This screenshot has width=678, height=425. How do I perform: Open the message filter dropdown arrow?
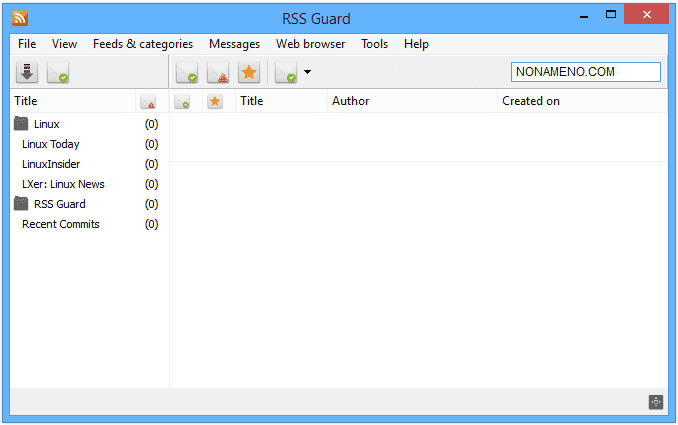tap(307, 72)
